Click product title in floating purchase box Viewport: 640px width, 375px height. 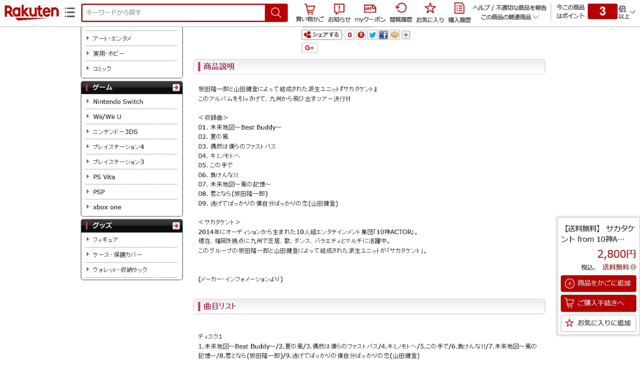pyautogui.click(x=598, y=234)
